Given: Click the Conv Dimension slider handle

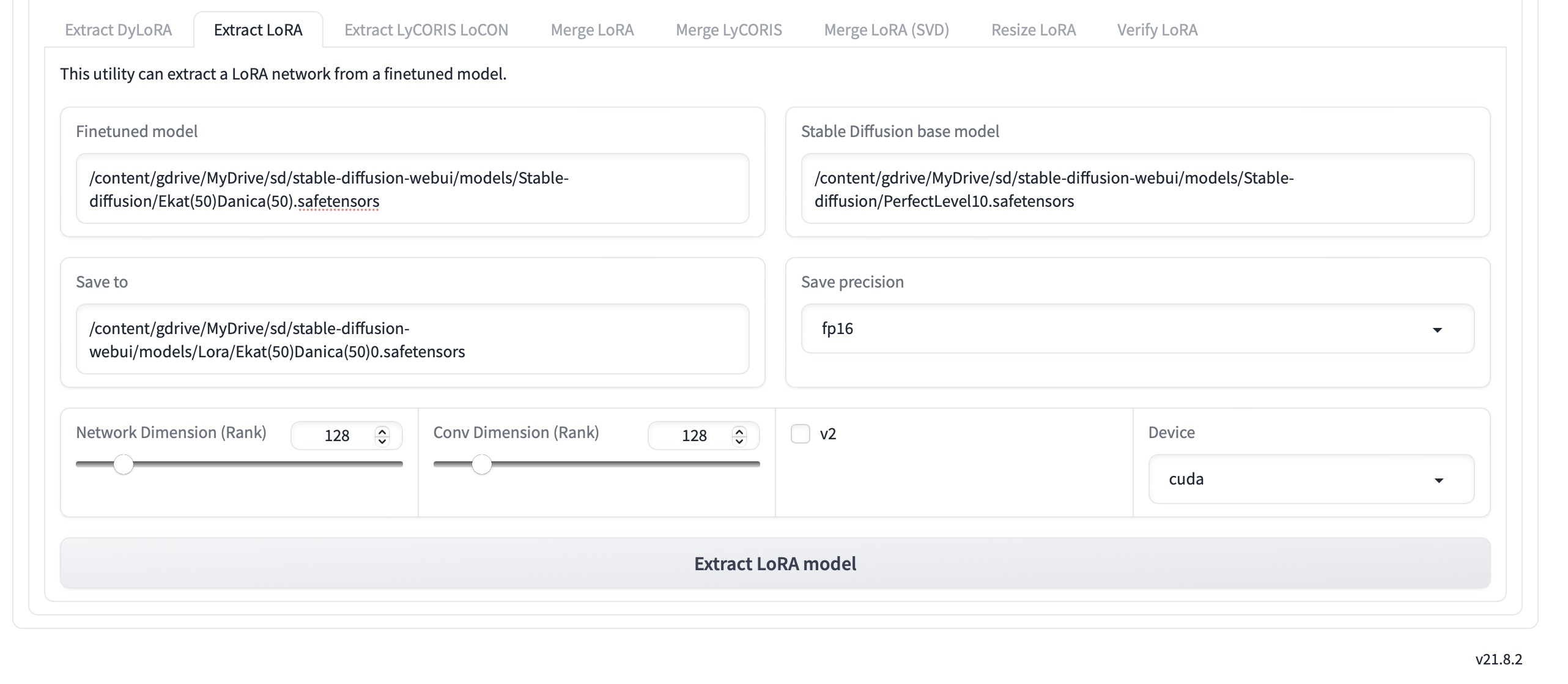Looking at the screenshot, I should click(483, 465).
